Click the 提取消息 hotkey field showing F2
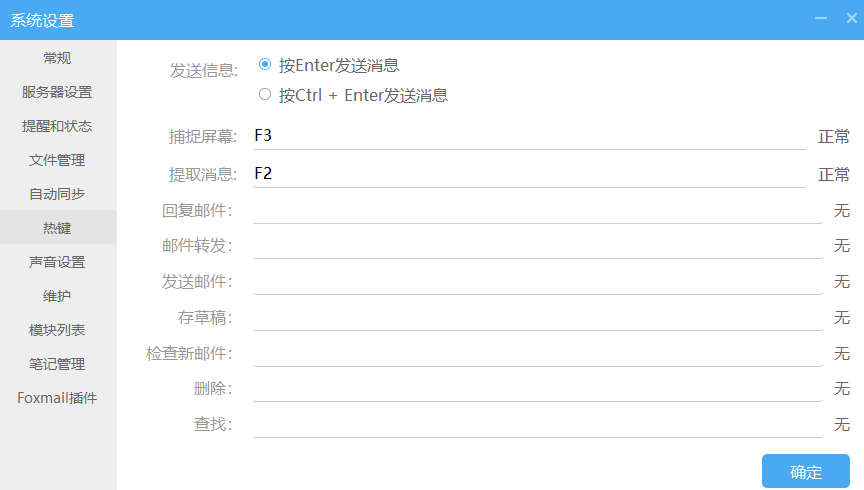Screen dimensions: 864x490 pyautogui.click(x=529, y=174)
